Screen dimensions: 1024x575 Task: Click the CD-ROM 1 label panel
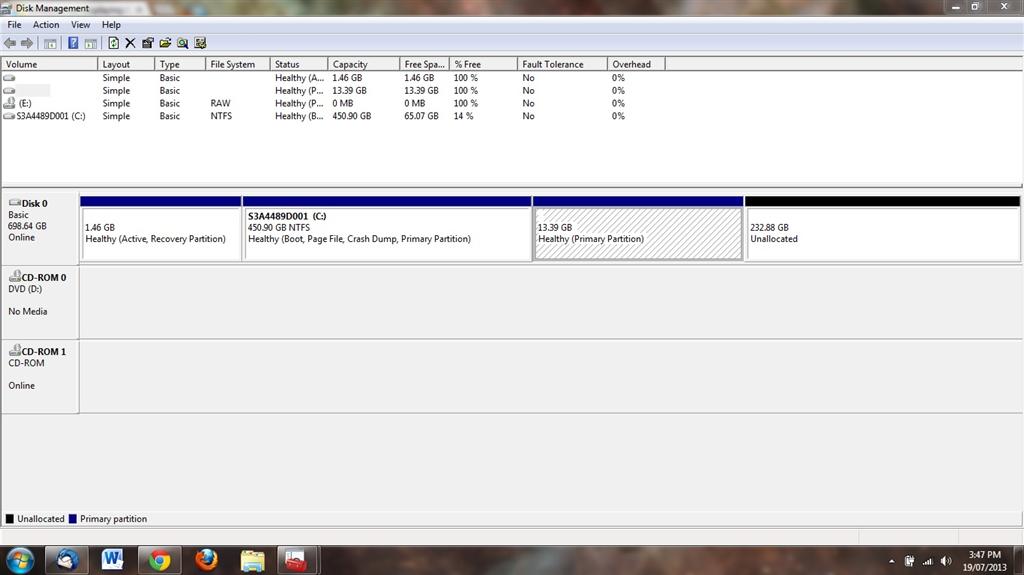coord(40,376)
